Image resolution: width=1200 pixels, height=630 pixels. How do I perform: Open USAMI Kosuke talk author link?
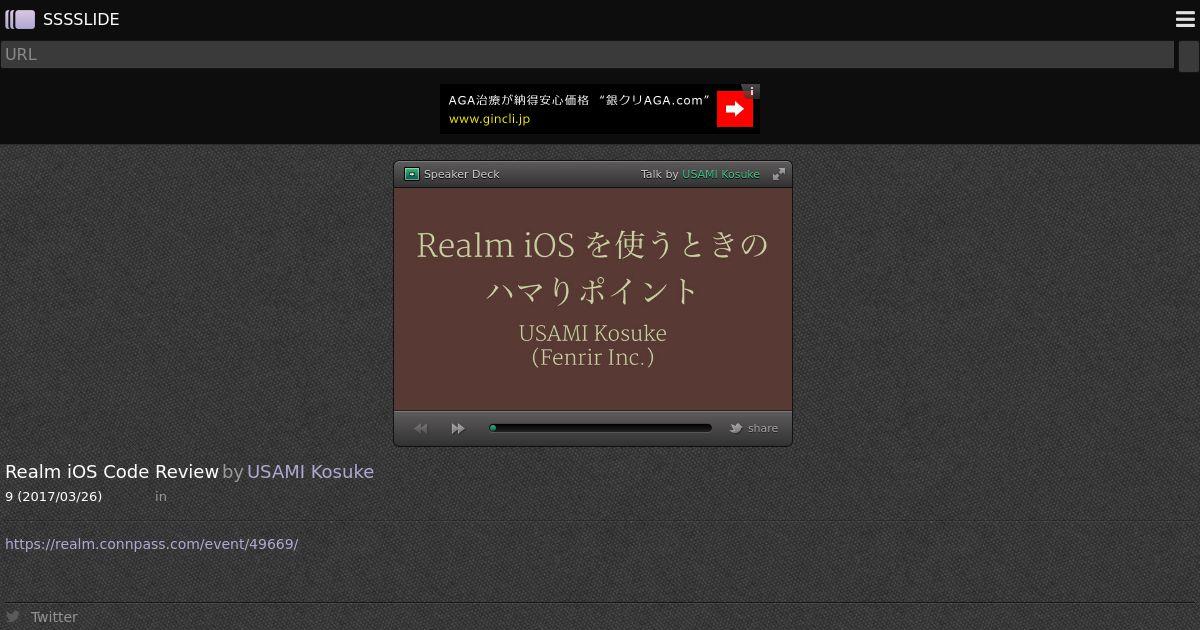[x=720, y=174]
